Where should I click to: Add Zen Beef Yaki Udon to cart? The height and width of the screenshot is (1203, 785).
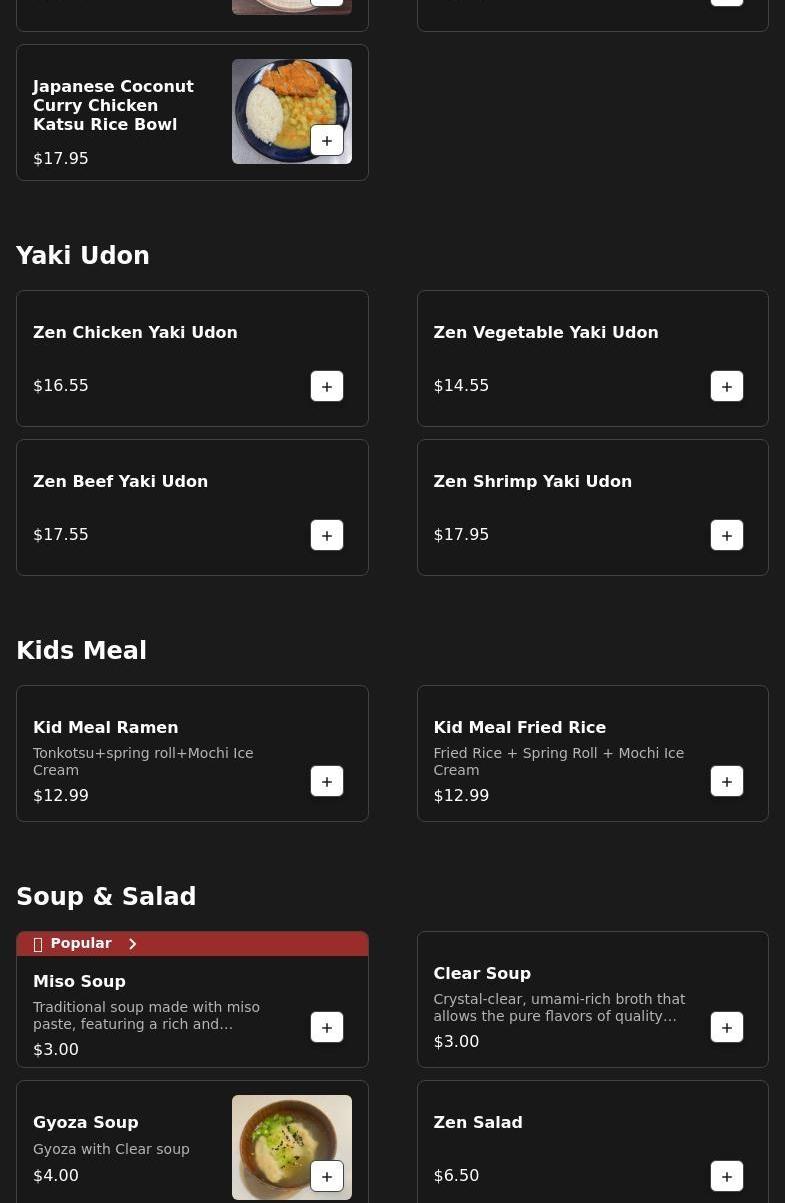(327, 536)
